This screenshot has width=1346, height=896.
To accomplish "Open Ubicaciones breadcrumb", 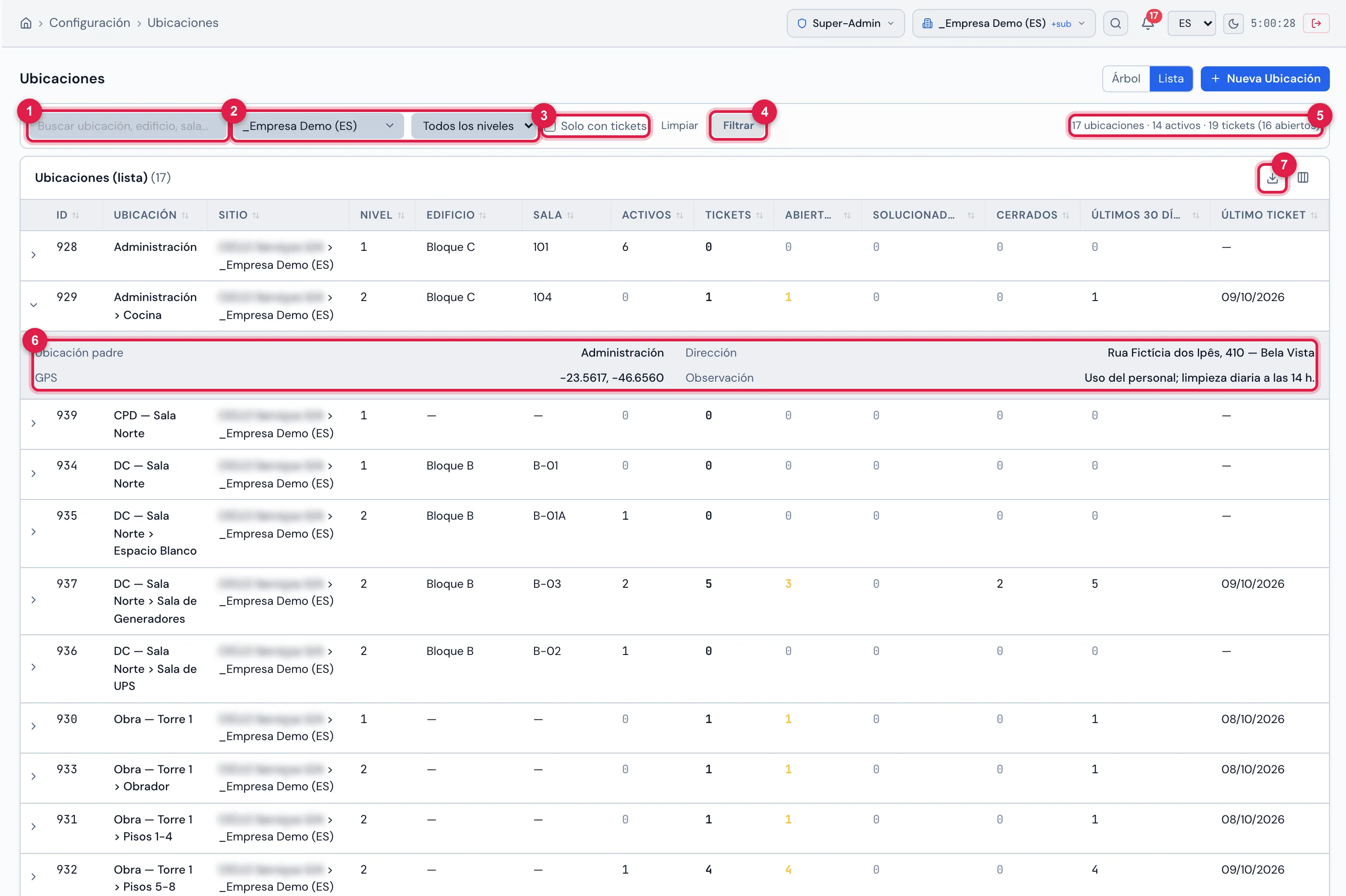I will coord(183,23).
